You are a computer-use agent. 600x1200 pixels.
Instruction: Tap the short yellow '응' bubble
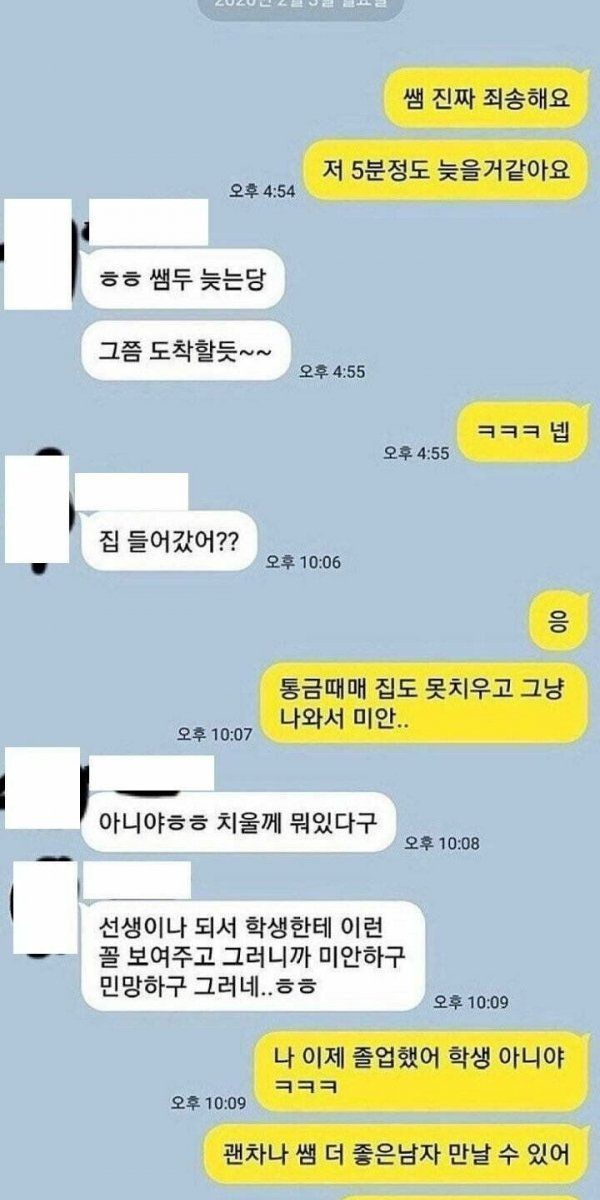coord(558,624)
